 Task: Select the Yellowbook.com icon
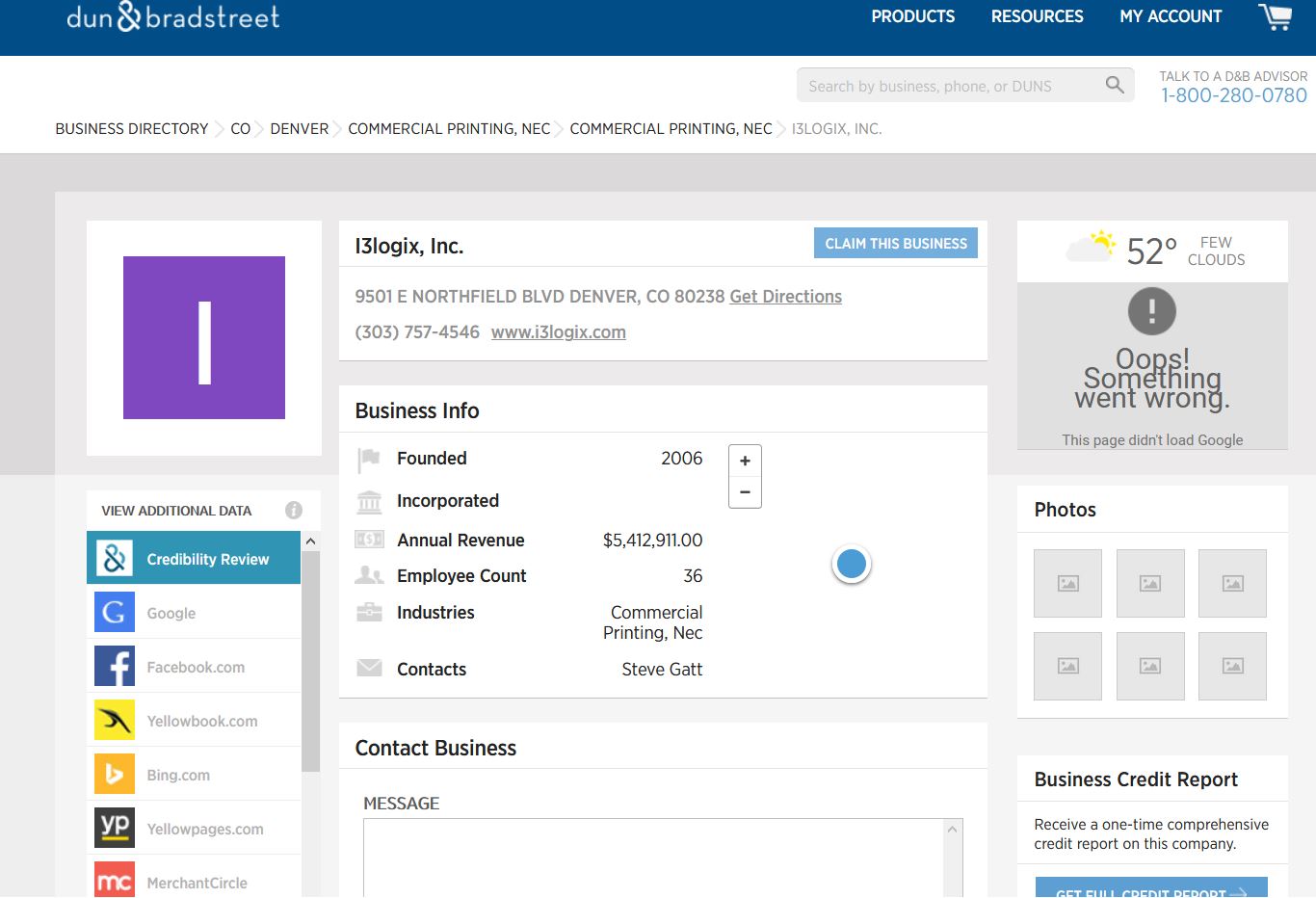[x=115, y=720]
